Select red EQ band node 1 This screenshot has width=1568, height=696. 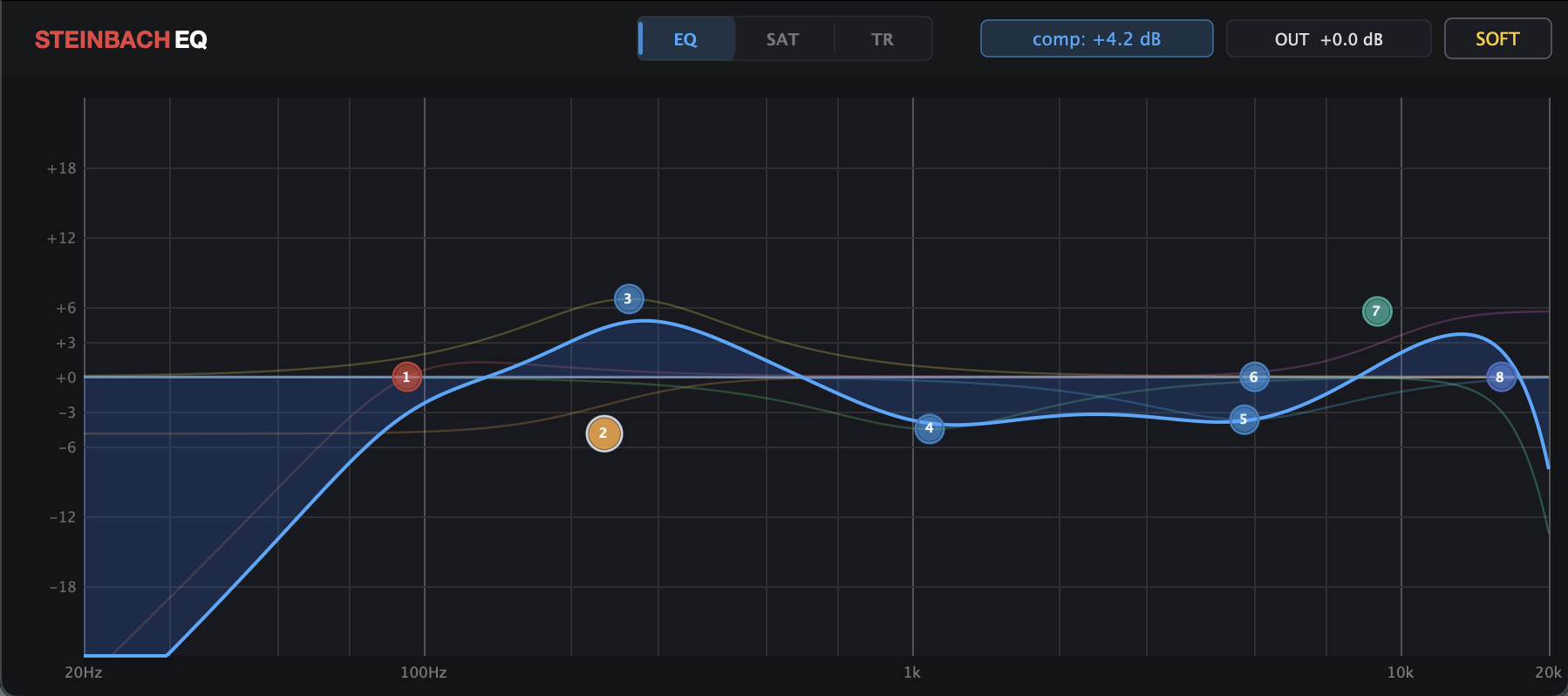pos(406,377)
